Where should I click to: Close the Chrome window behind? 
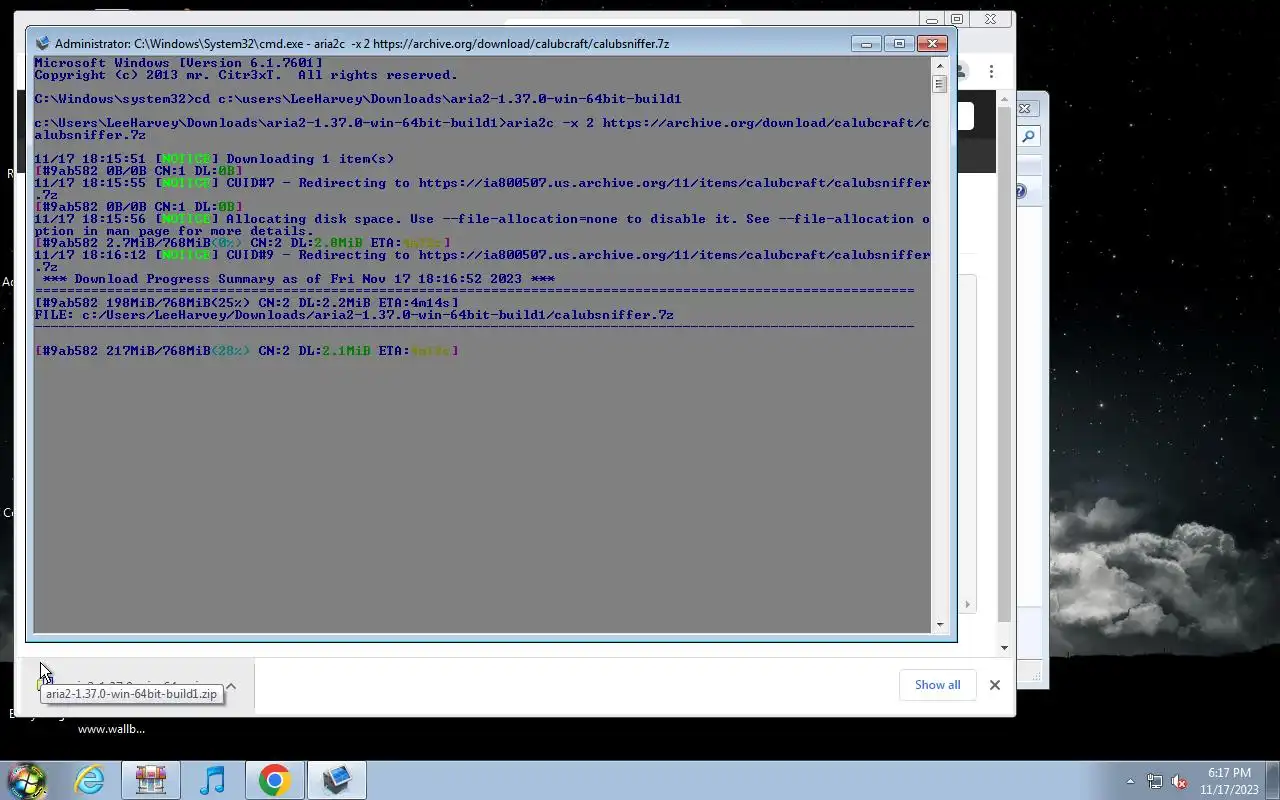point(990,19)
